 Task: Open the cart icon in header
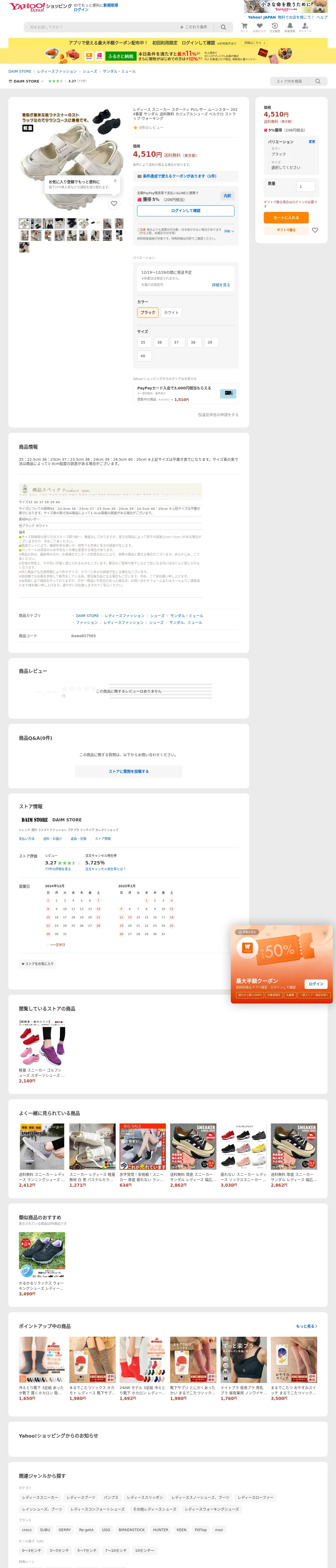tap(244, 27)
